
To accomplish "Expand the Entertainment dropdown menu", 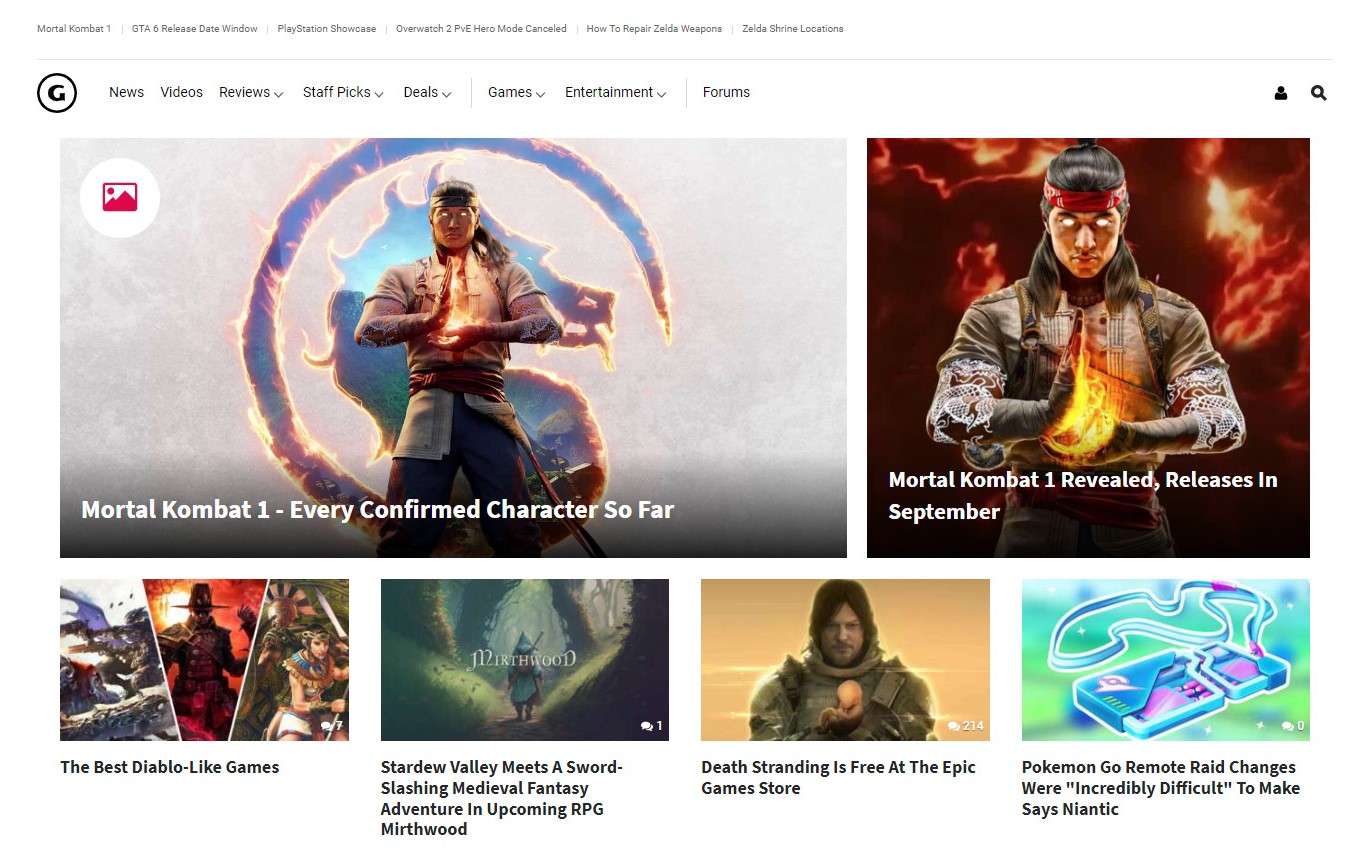I will (x=615, y=92).
